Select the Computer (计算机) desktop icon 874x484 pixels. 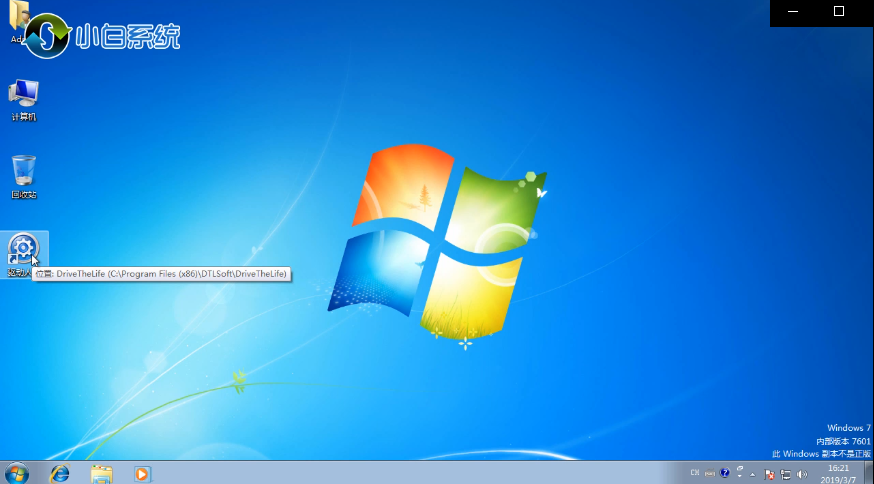(x=23, y=99)
